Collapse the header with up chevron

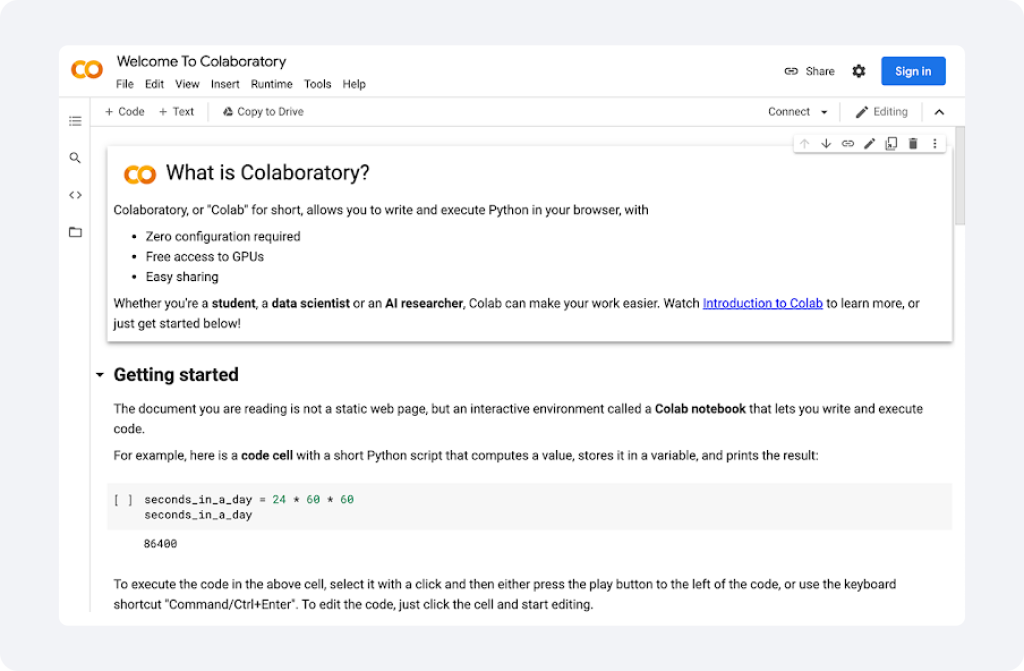(939, 112)
